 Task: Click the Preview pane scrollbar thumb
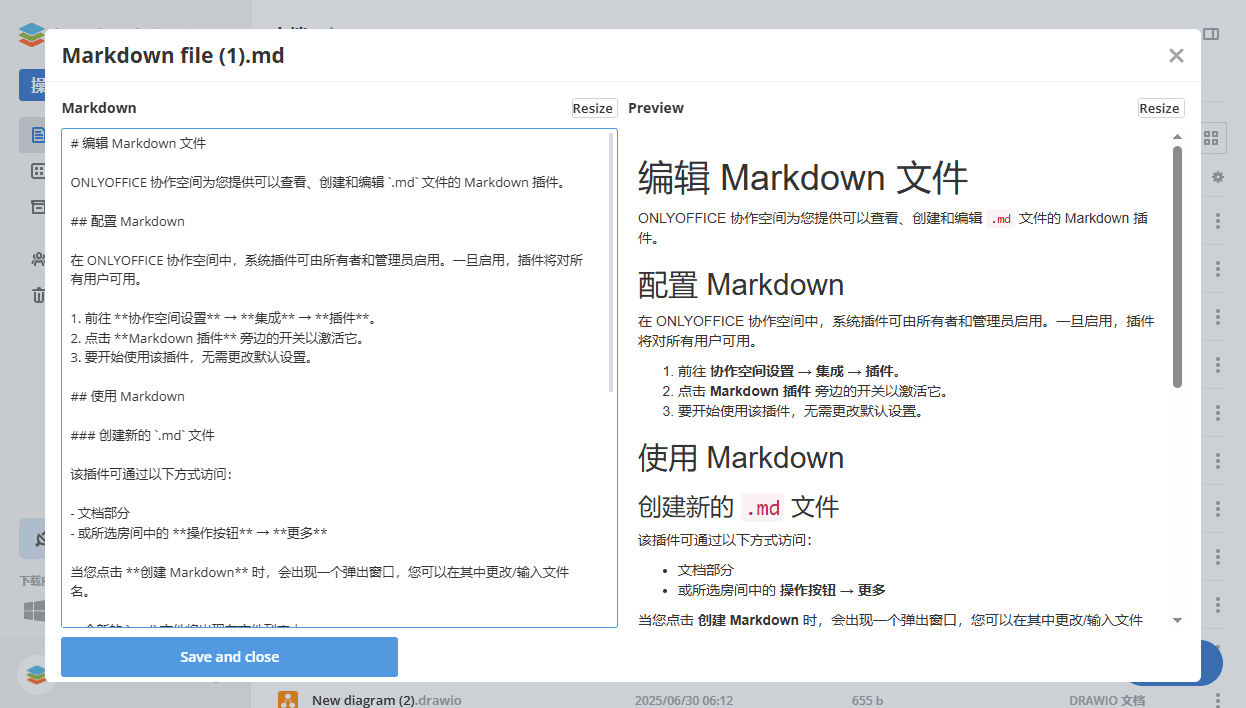tap(1177, 267)
